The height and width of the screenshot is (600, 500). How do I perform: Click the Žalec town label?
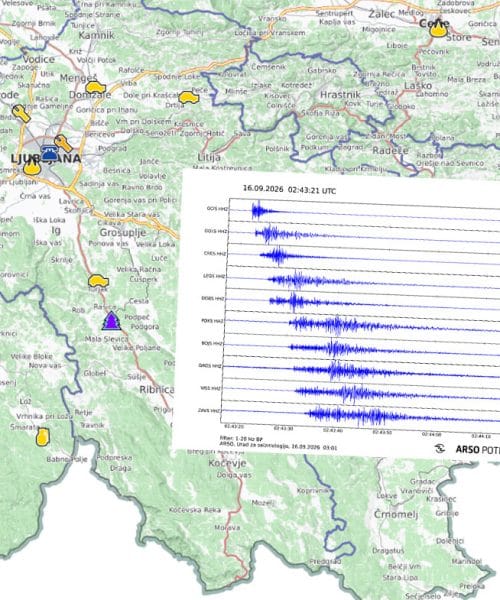[381, 14]
